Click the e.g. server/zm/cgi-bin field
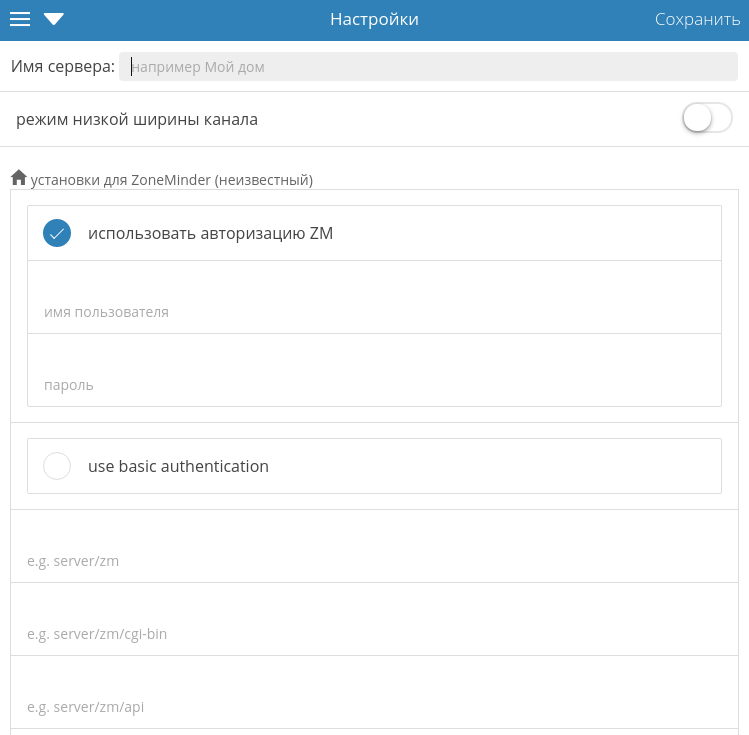The width and height of the screenshot is (749, 735). [x=374, y=619]
